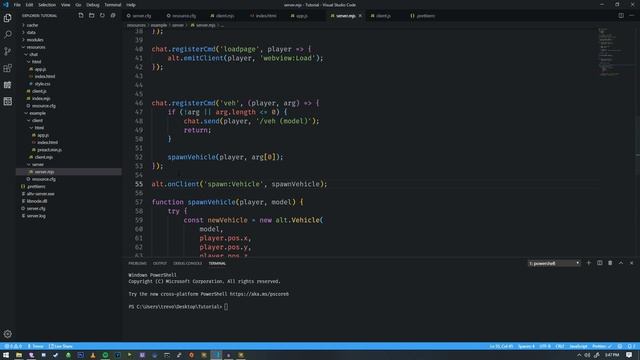The image size is (640, 360).
Task: Collapse the server folder under example
Action: tap(38, 164)
